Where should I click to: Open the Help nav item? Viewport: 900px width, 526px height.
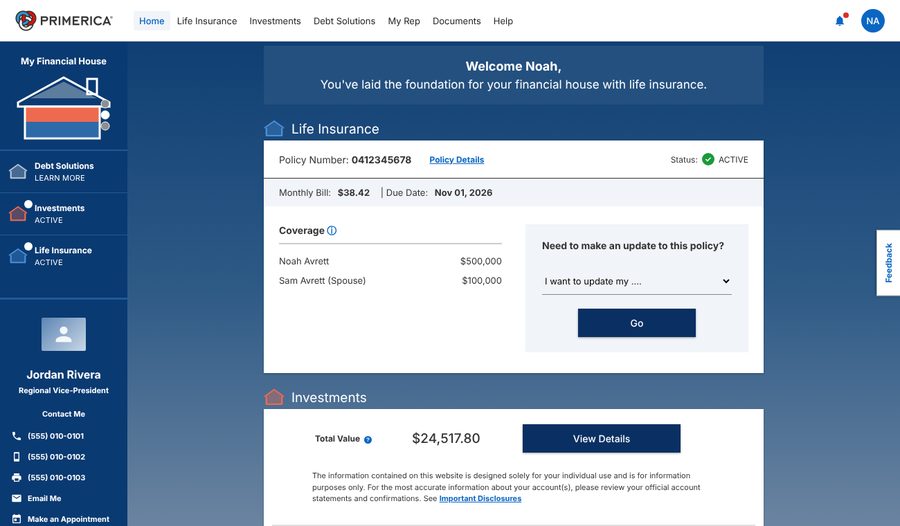click(503, 21)
